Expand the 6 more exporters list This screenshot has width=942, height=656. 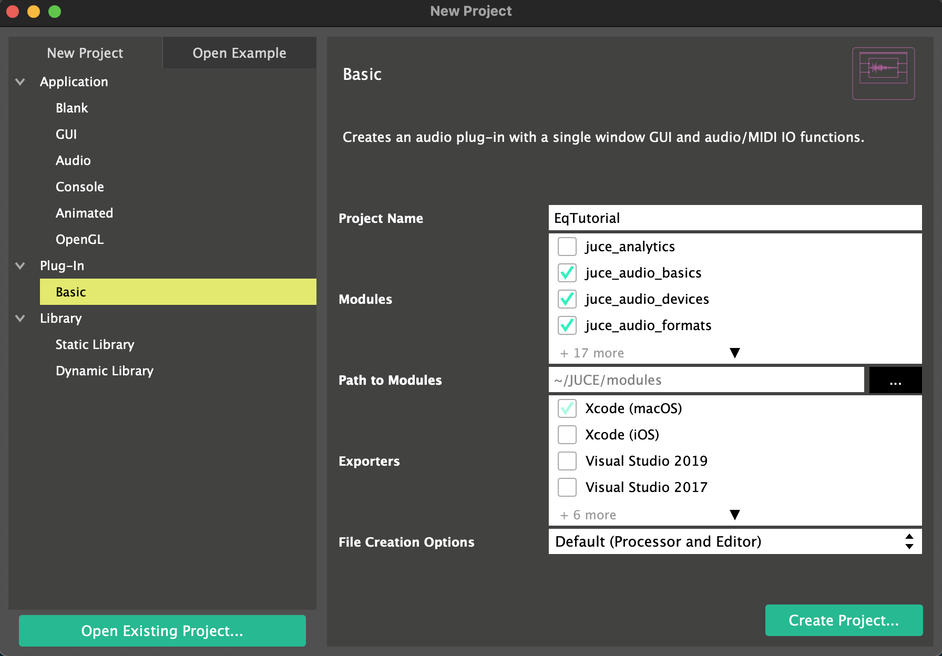pos(734,515)
